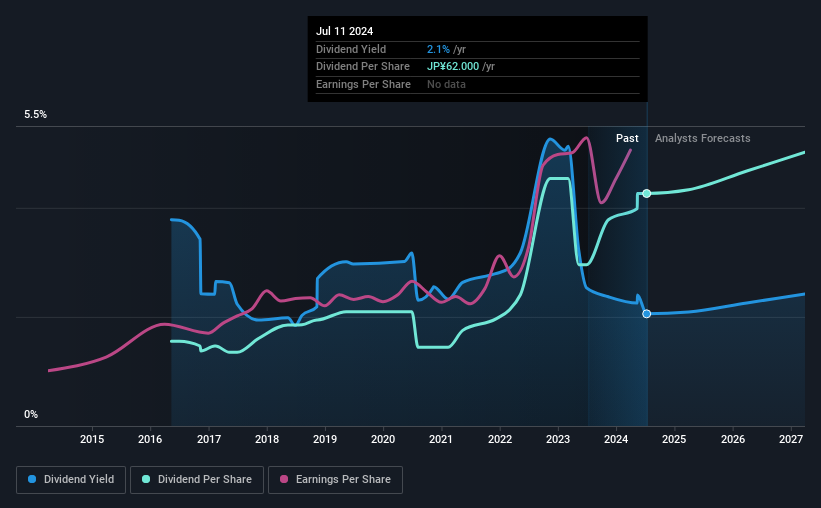Click the 0% y-axis label
The image size is (821, 508).
click(x=31, y=414)
